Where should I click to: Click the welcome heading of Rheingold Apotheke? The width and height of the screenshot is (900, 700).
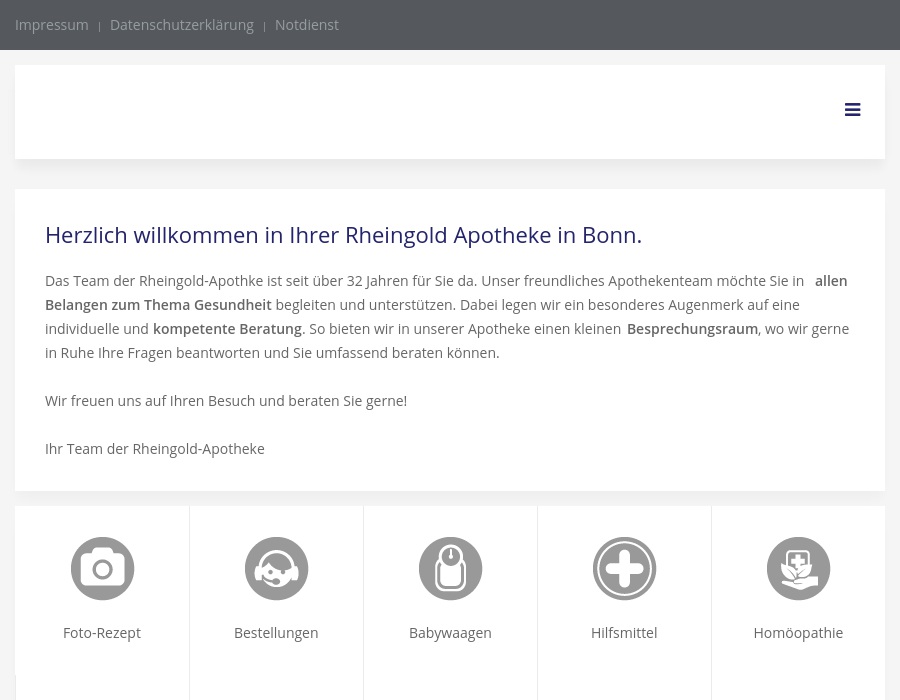pyautogui.click(x=343, y=234)
